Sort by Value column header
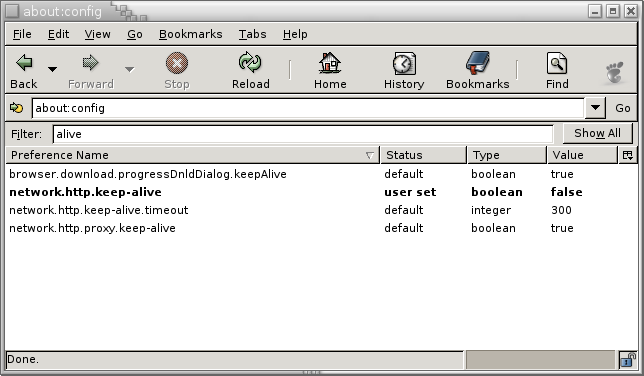644x376 pixels. pos(583,155)
